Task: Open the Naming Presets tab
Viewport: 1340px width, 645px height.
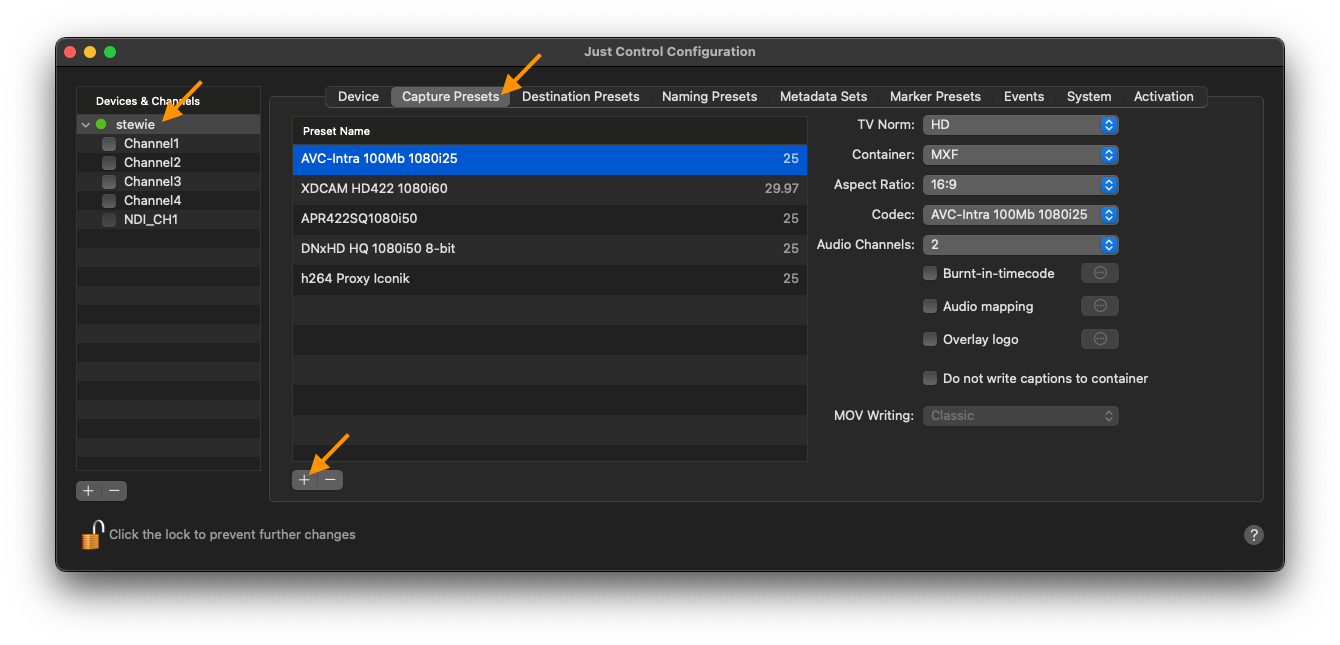Action: click(x=709, y=97)
